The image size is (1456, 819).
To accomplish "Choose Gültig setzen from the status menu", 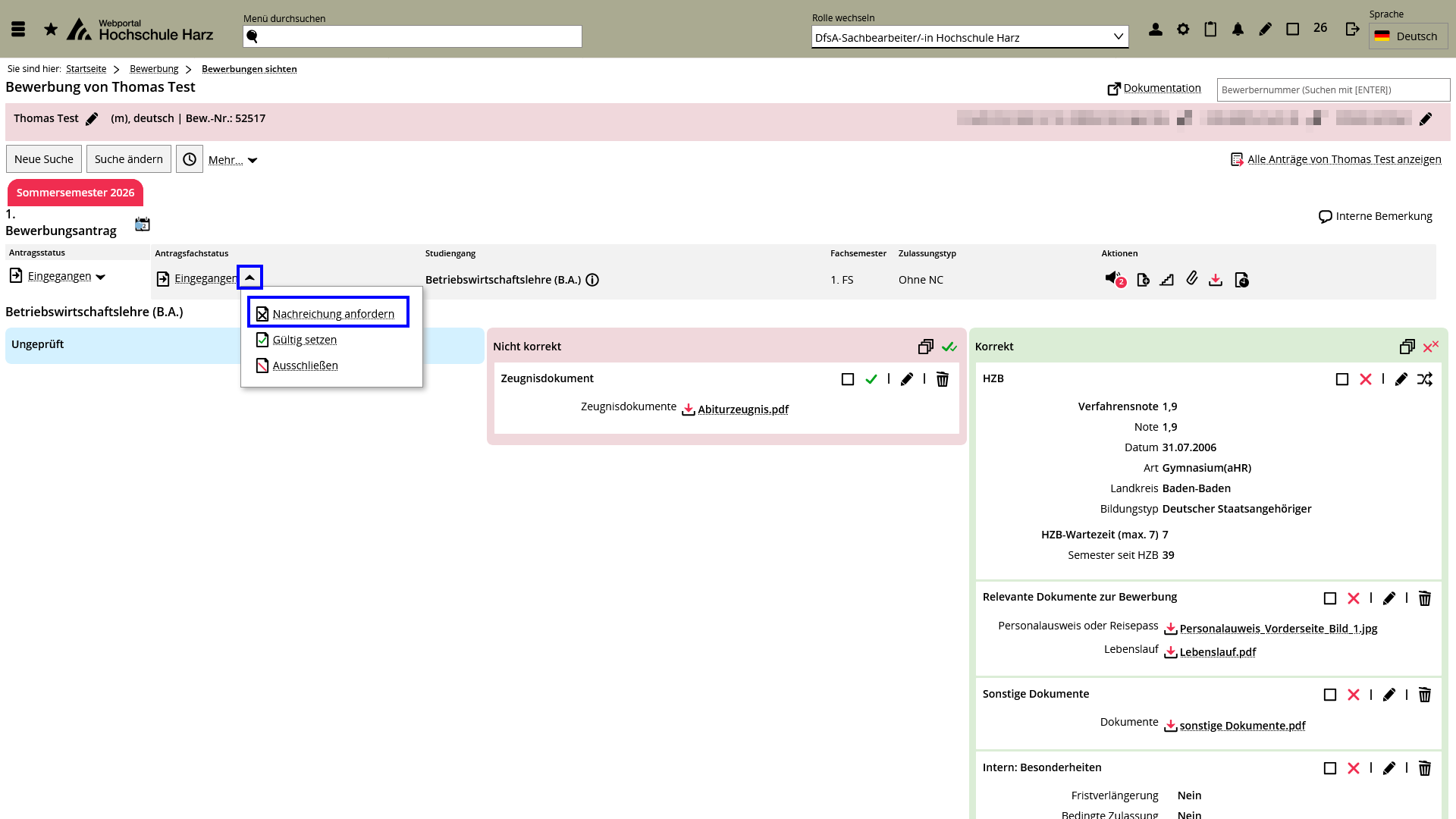I will (x=304, y=340).
